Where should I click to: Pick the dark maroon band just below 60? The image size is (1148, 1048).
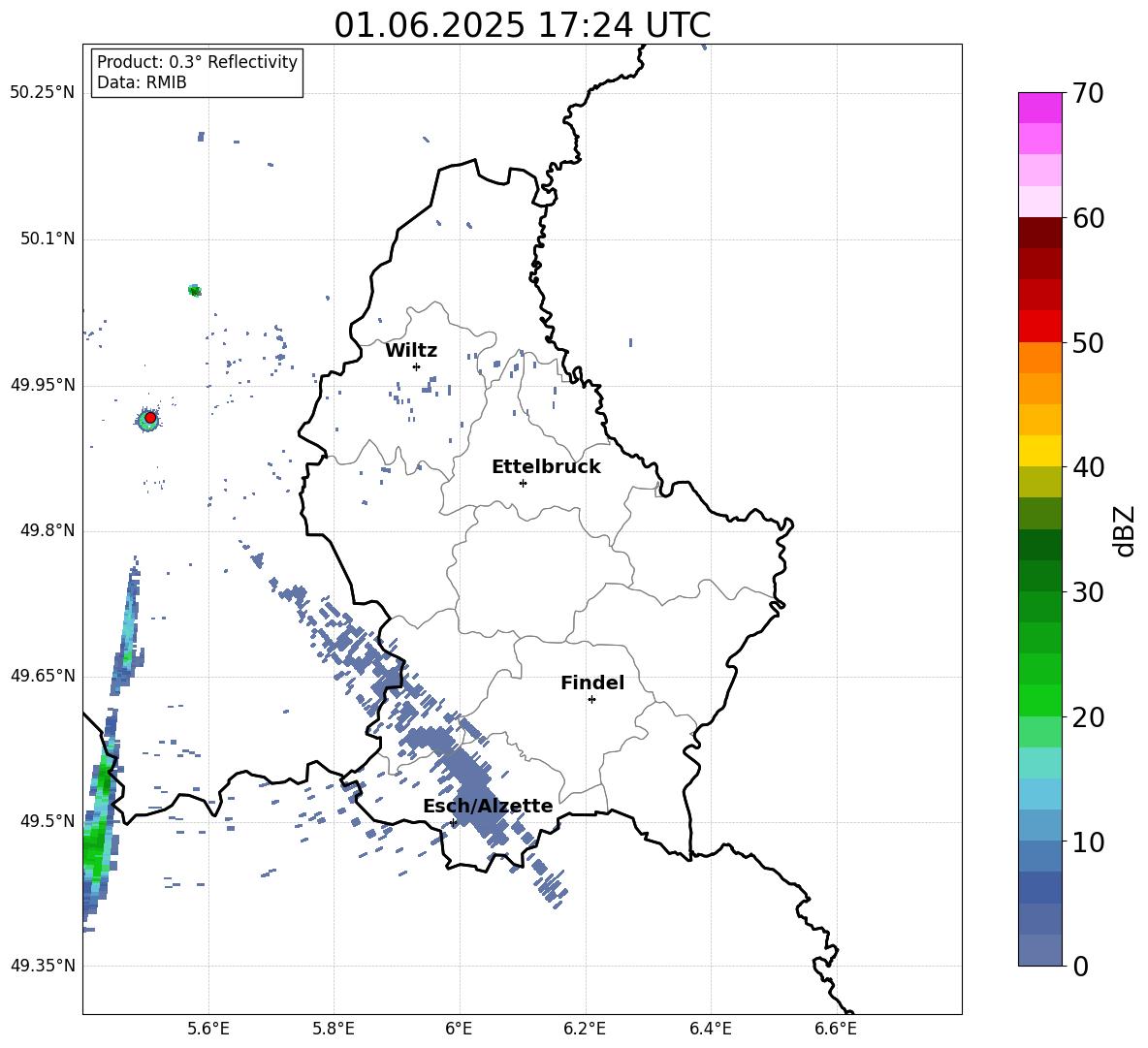[1039, 233]
